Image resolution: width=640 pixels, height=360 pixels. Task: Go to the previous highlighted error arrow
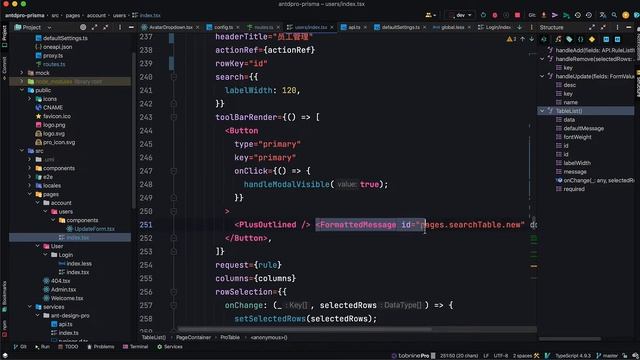click(522, 39)
